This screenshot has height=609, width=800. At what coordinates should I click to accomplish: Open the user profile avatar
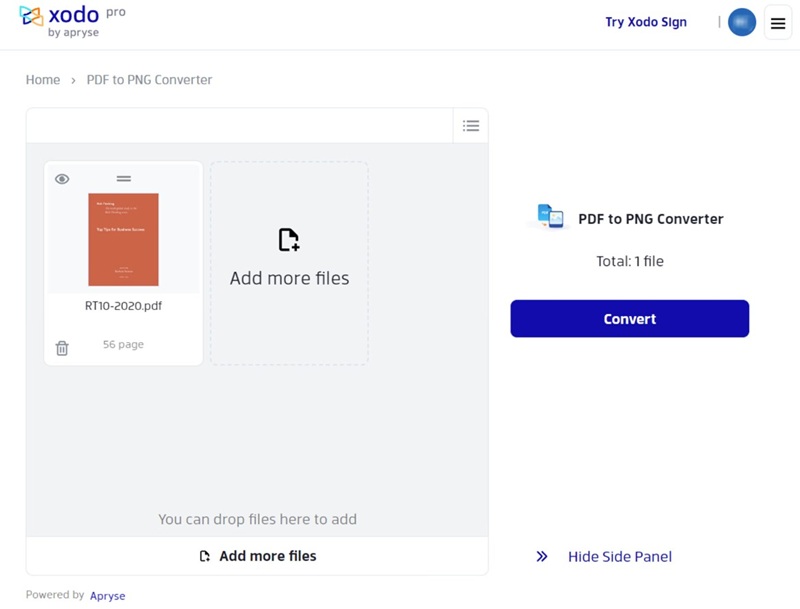(741, 22)
